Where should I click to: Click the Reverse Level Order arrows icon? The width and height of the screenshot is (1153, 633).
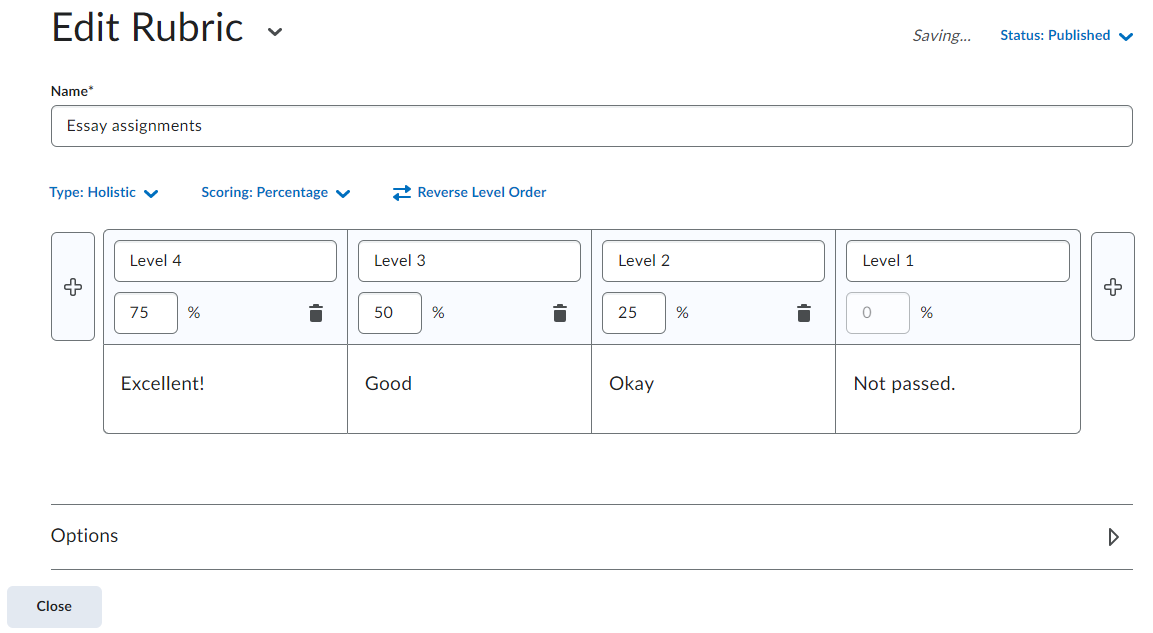point(402,193)
